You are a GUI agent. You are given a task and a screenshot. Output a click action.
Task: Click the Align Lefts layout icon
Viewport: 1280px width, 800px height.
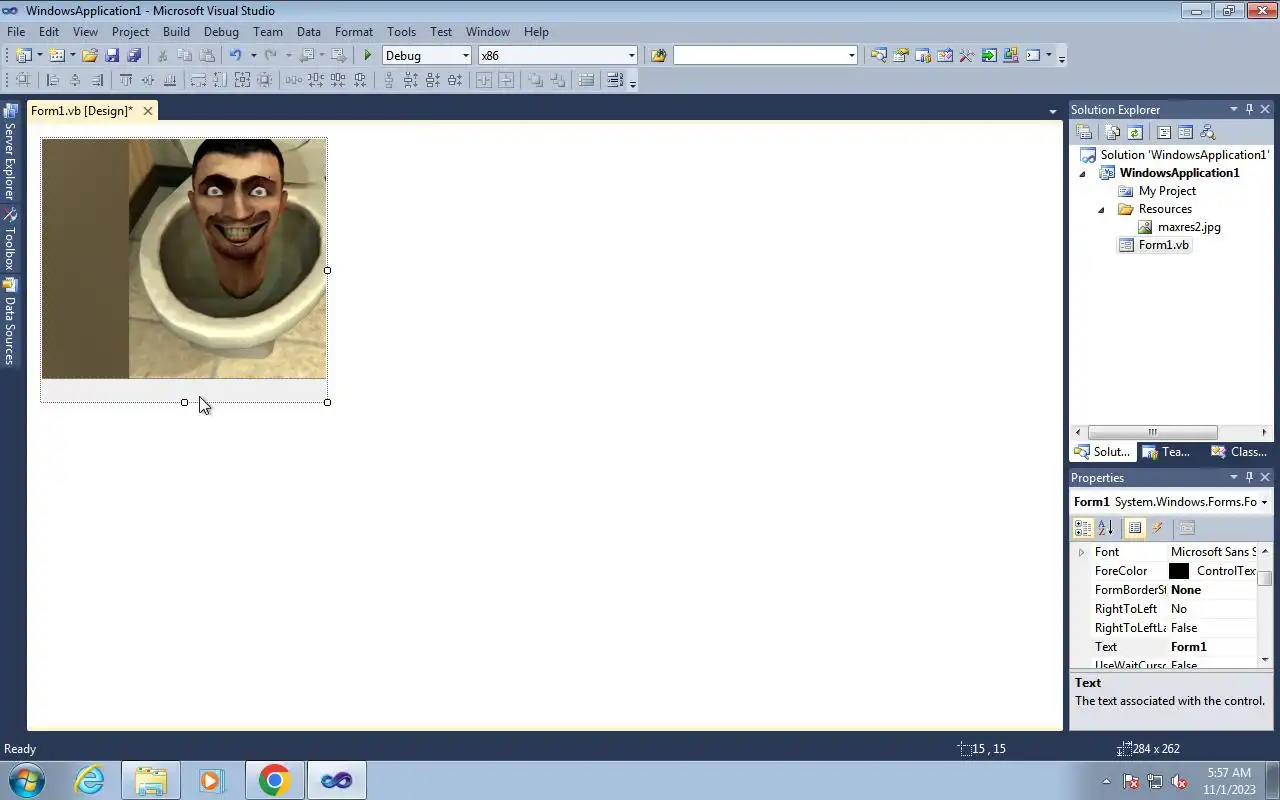(x=53, y=80)
